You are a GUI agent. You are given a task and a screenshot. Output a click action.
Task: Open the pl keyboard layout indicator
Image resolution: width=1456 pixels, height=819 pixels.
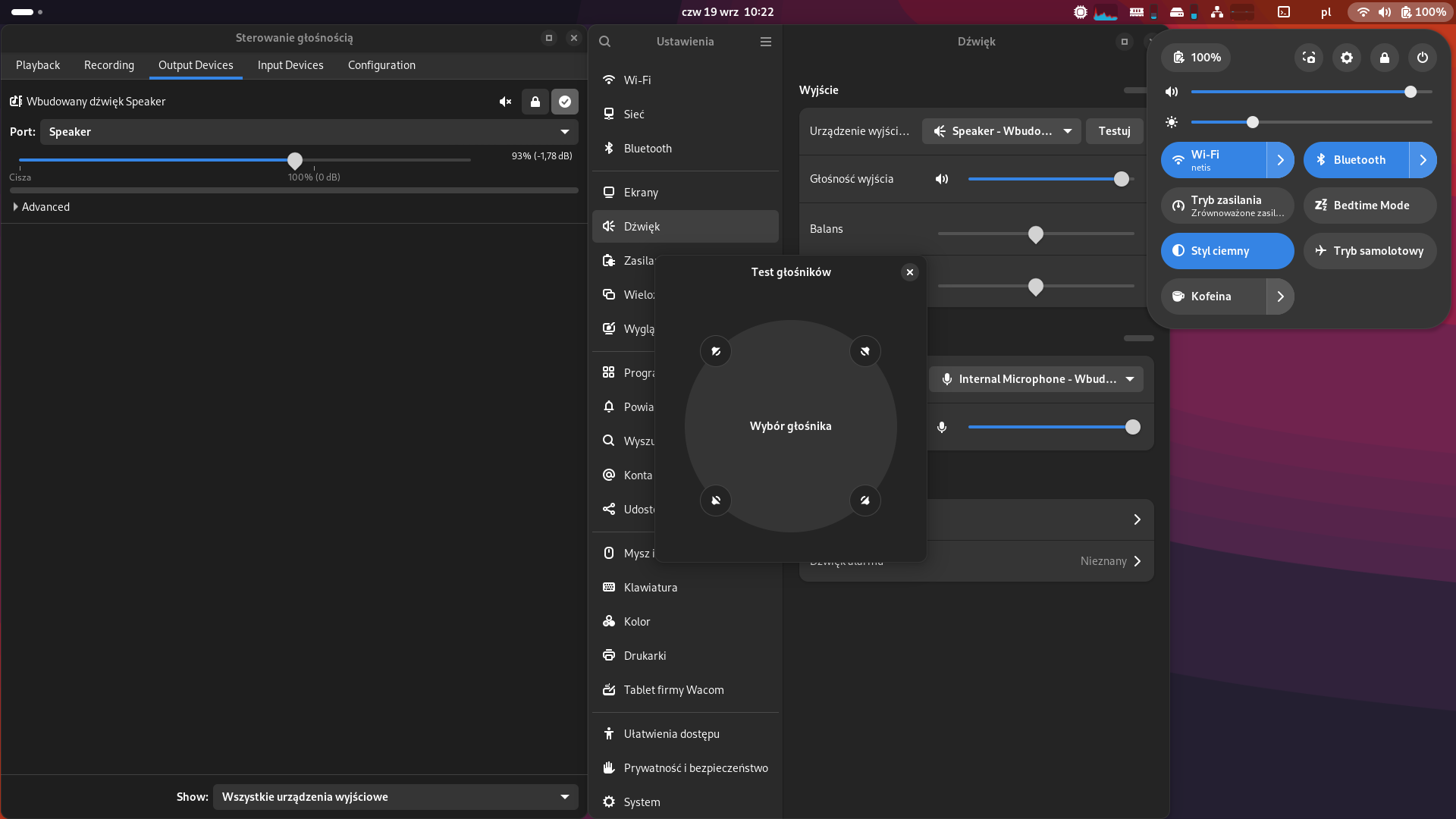click(x=1326, y=12)
